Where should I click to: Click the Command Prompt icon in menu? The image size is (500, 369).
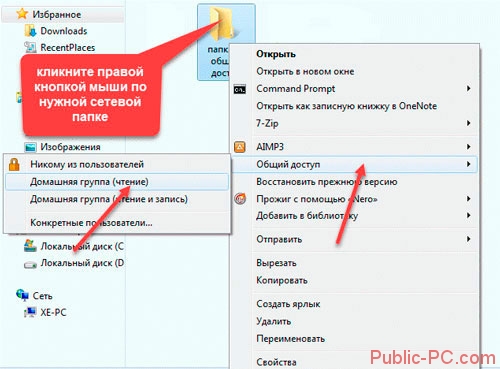pyautogui.click(x=240, y=89)
